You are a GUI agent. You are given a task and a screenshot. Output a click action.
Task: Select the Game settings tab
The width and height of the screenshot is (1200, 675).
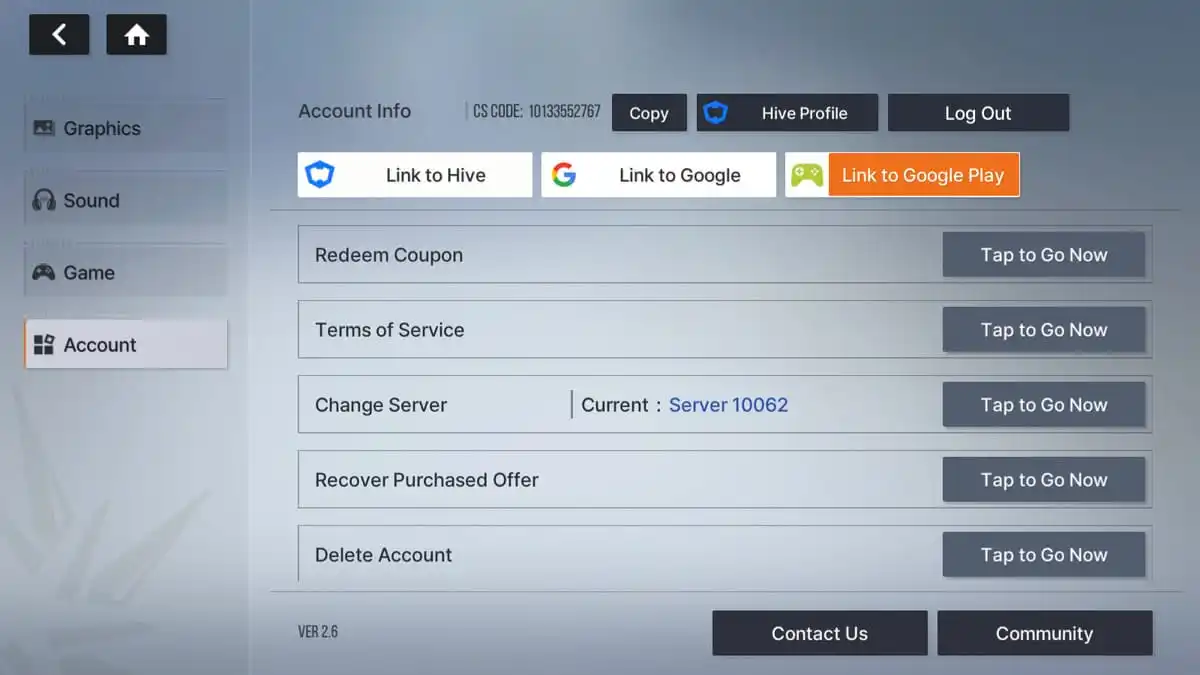tap(126, 272)
